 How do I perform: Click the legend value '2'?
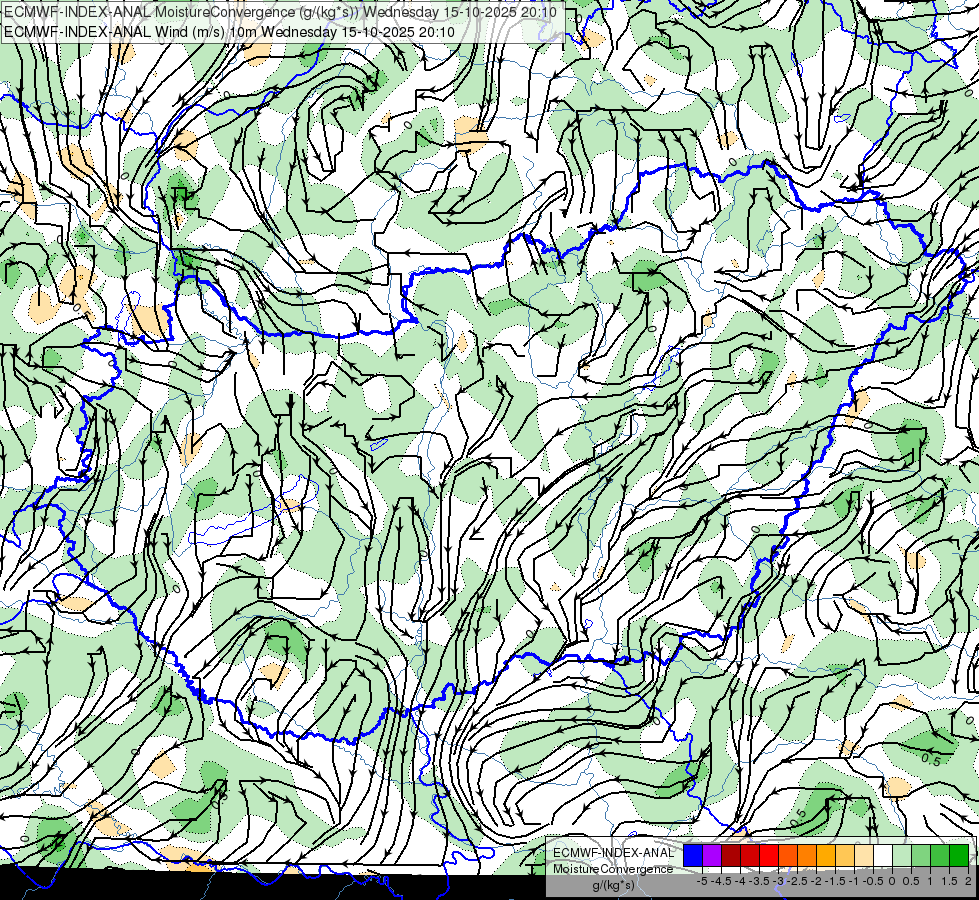click(968, 881)
